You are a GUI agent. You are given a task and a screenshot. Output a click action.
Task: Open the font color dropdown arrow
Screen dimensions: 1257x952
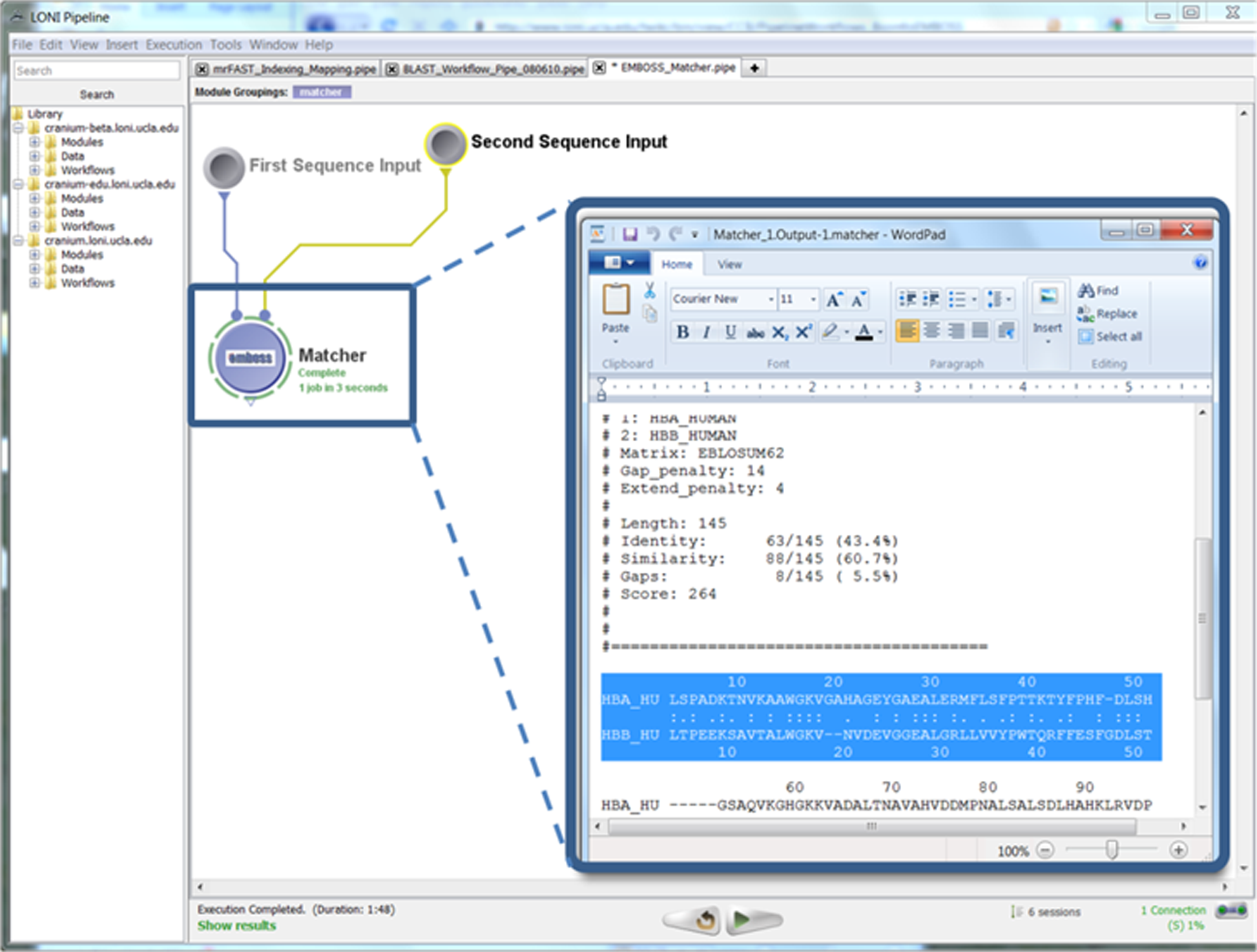coord(880,332)
